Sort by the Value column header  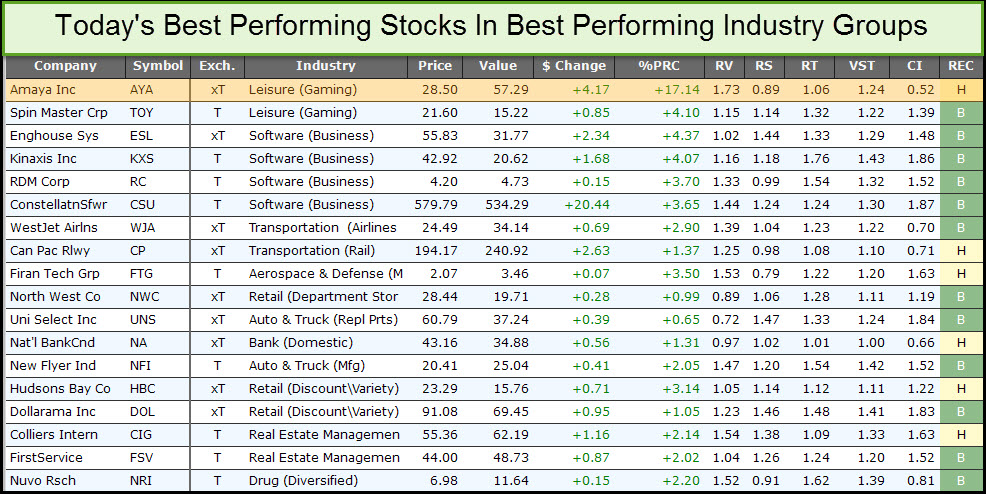tap(498, 66)
